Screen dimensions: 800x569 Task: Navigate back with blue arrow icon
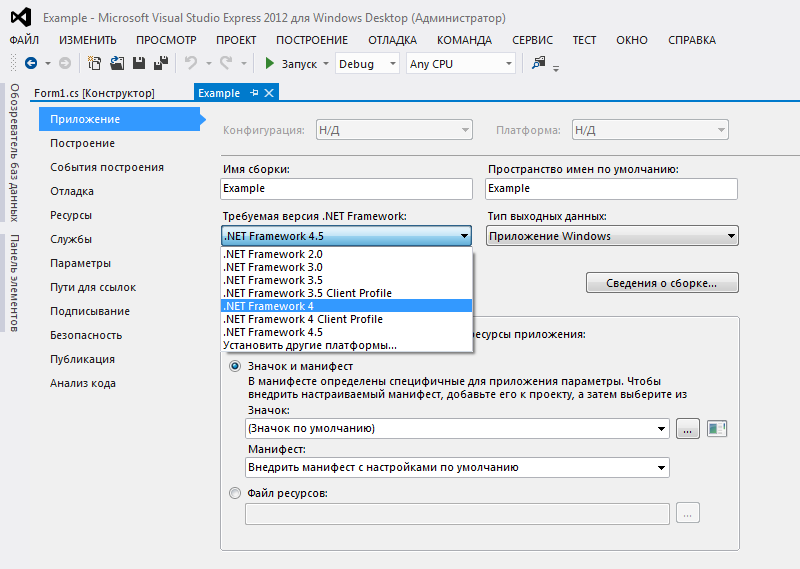click(x=31, y=63)
